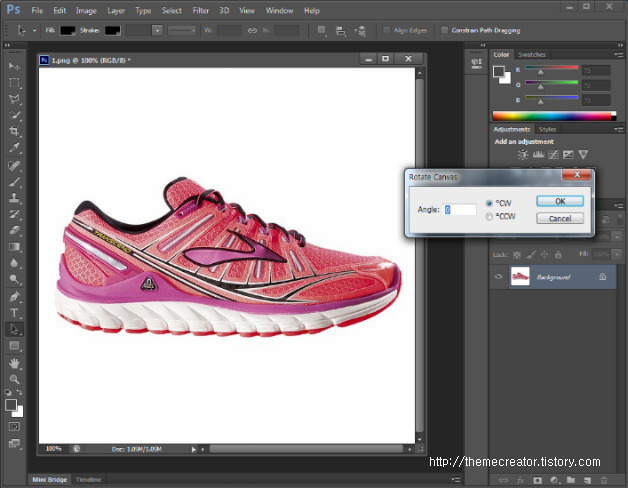
Task: Select the Horizontal Type tool
Action: point(14,313)
